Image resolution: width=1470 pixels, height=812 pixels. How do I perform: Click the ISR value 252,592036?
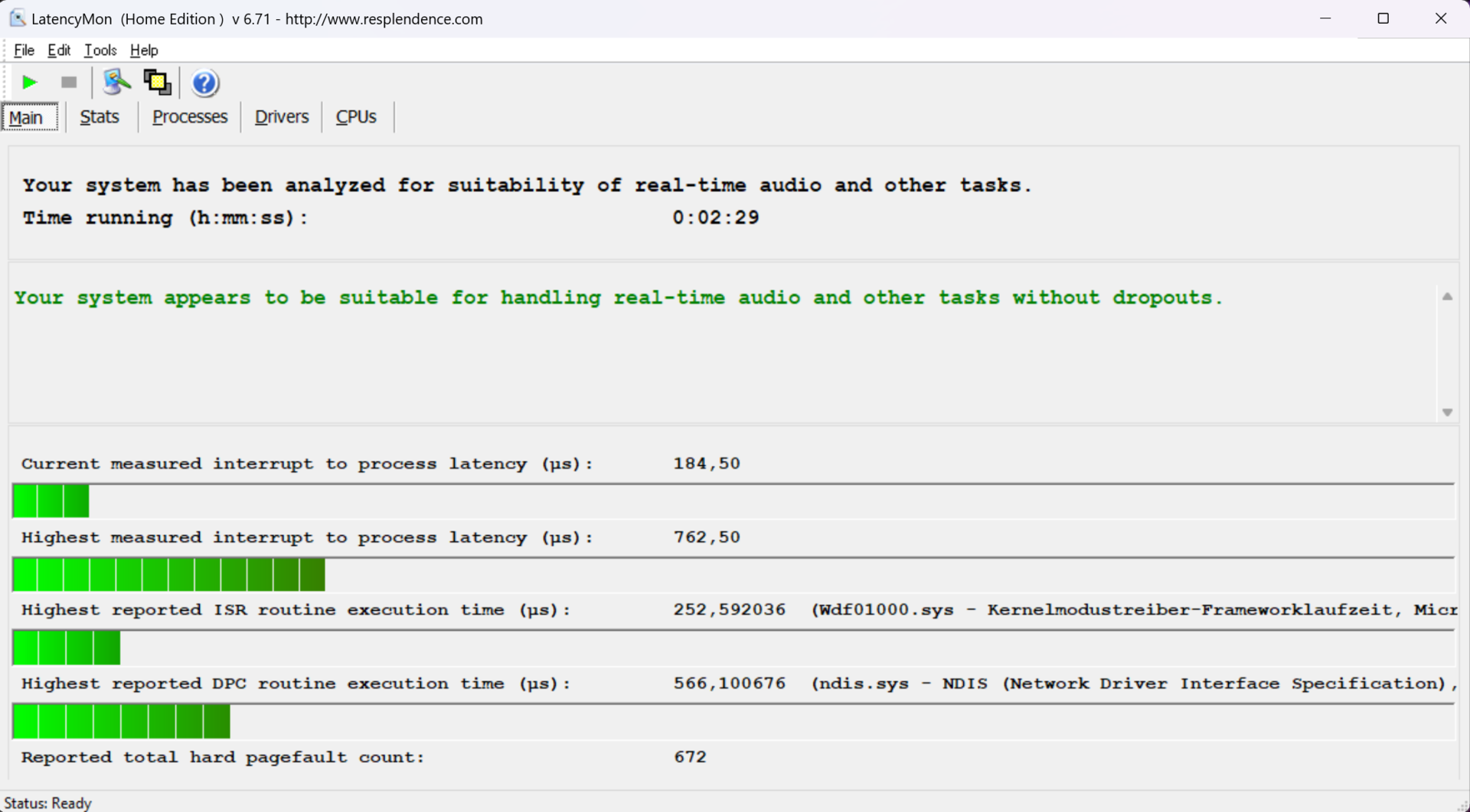coord(730,610)
